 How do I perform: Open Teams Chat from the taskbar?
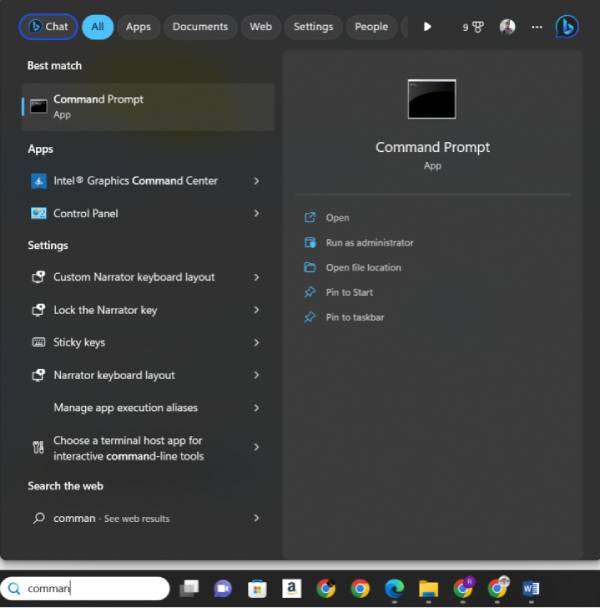(x=223, y=588)
